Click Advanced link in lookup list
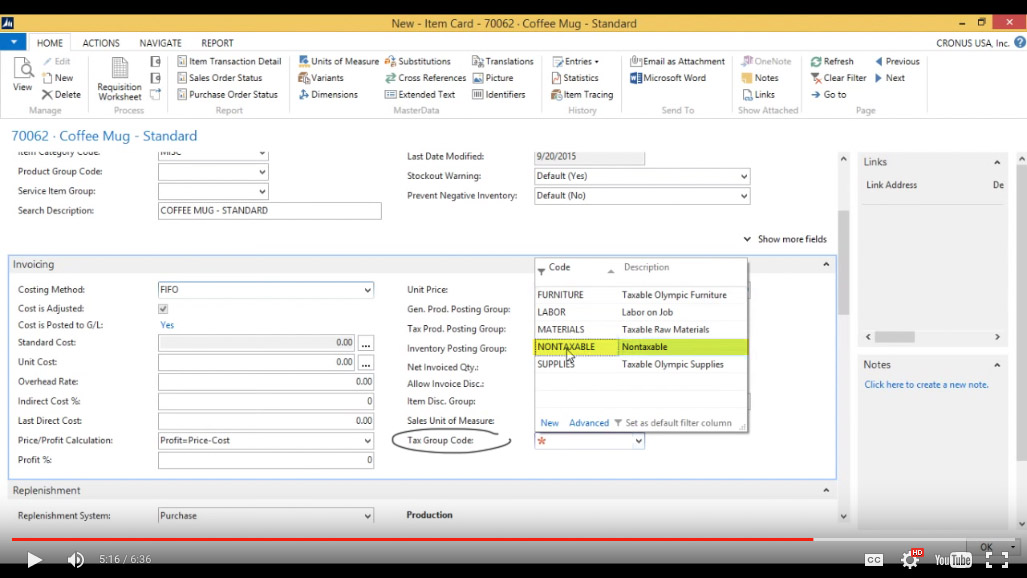Viewport: 1027px width, 578px height. [x=589, y=423]
